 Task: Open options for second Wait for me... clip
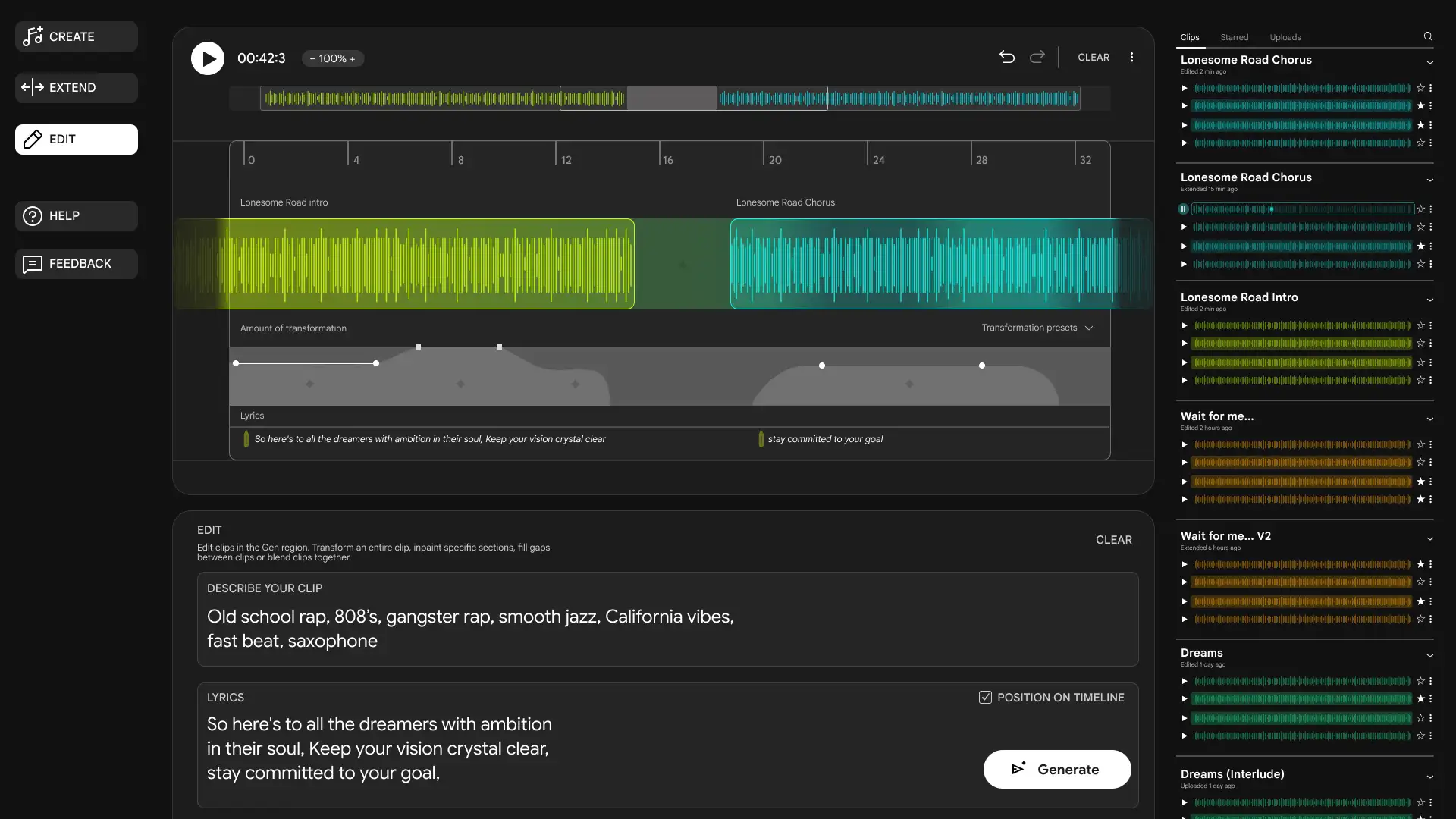pyautogui.click(x=1430, y=463)
